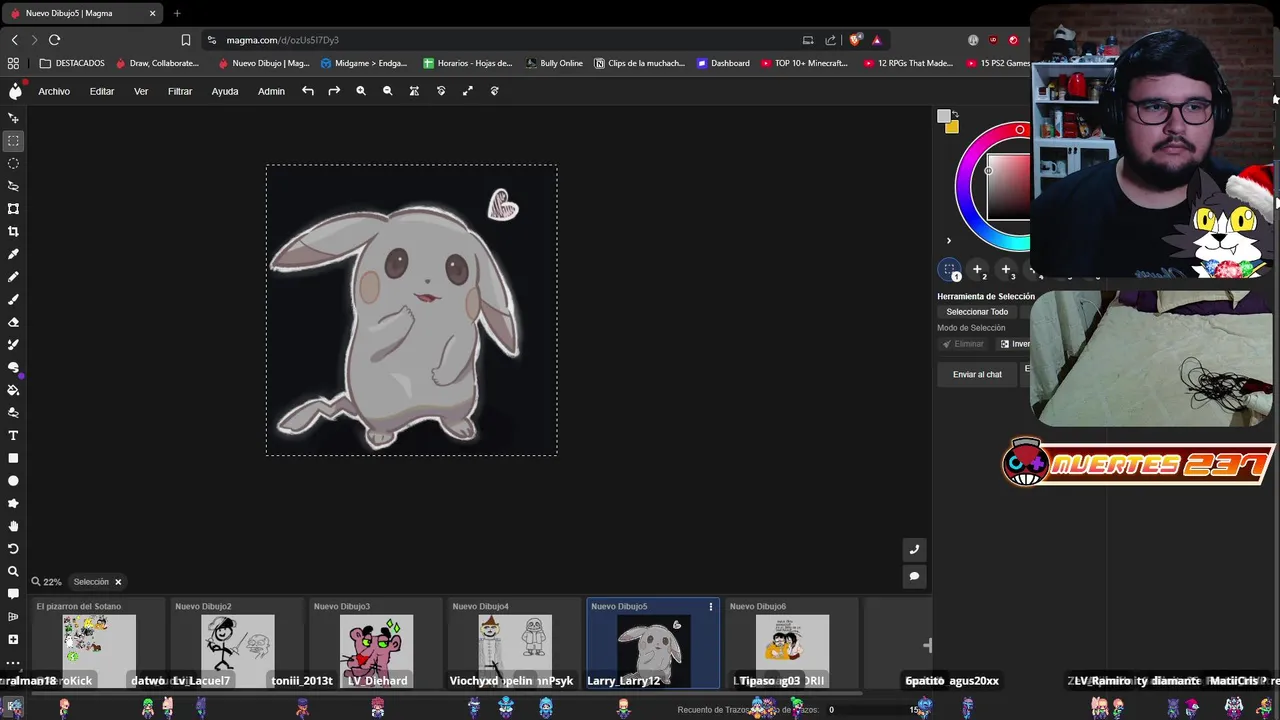This screenshot has height=720, width=1280.
Task: Choose the Paint Bucket fill tool
Action: tap(13, 390)
